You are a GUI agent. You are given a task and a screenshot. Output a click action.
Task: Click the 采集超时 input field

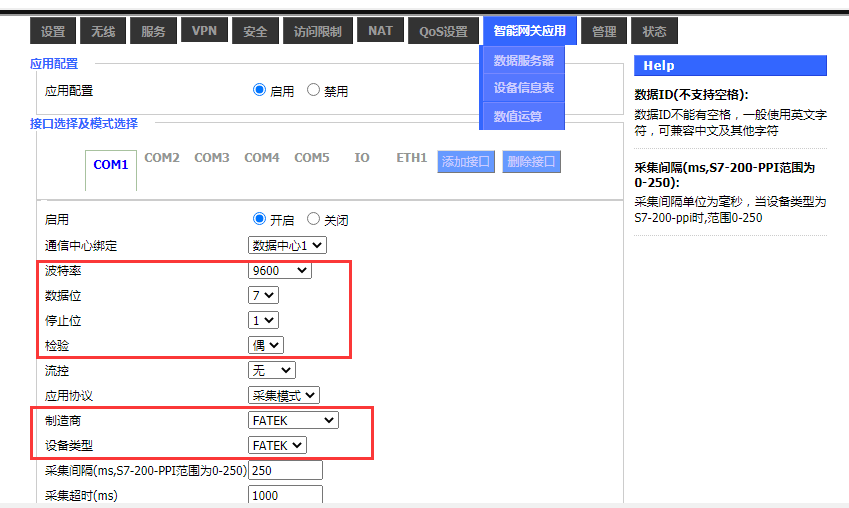[x=285, y=495]
